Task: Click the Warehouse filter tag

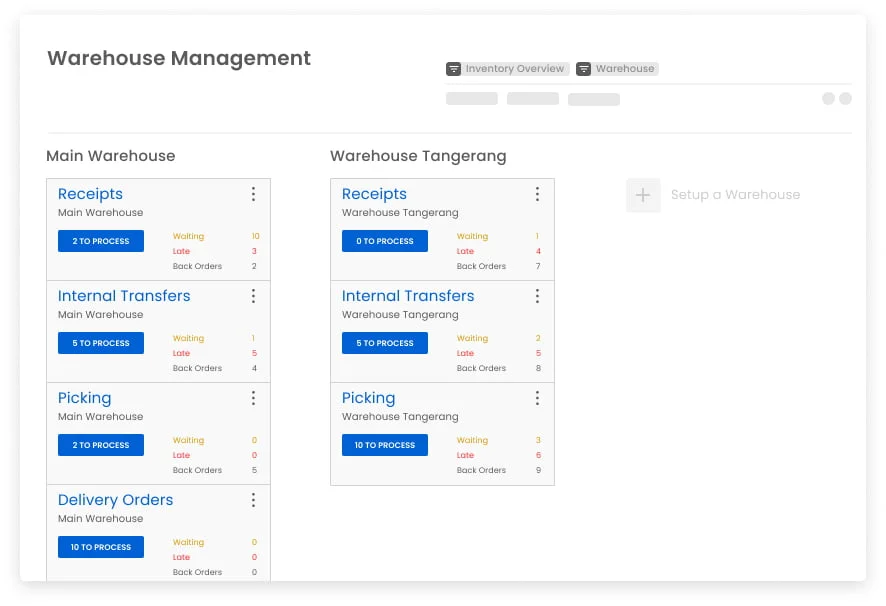Action: point(617,69)
